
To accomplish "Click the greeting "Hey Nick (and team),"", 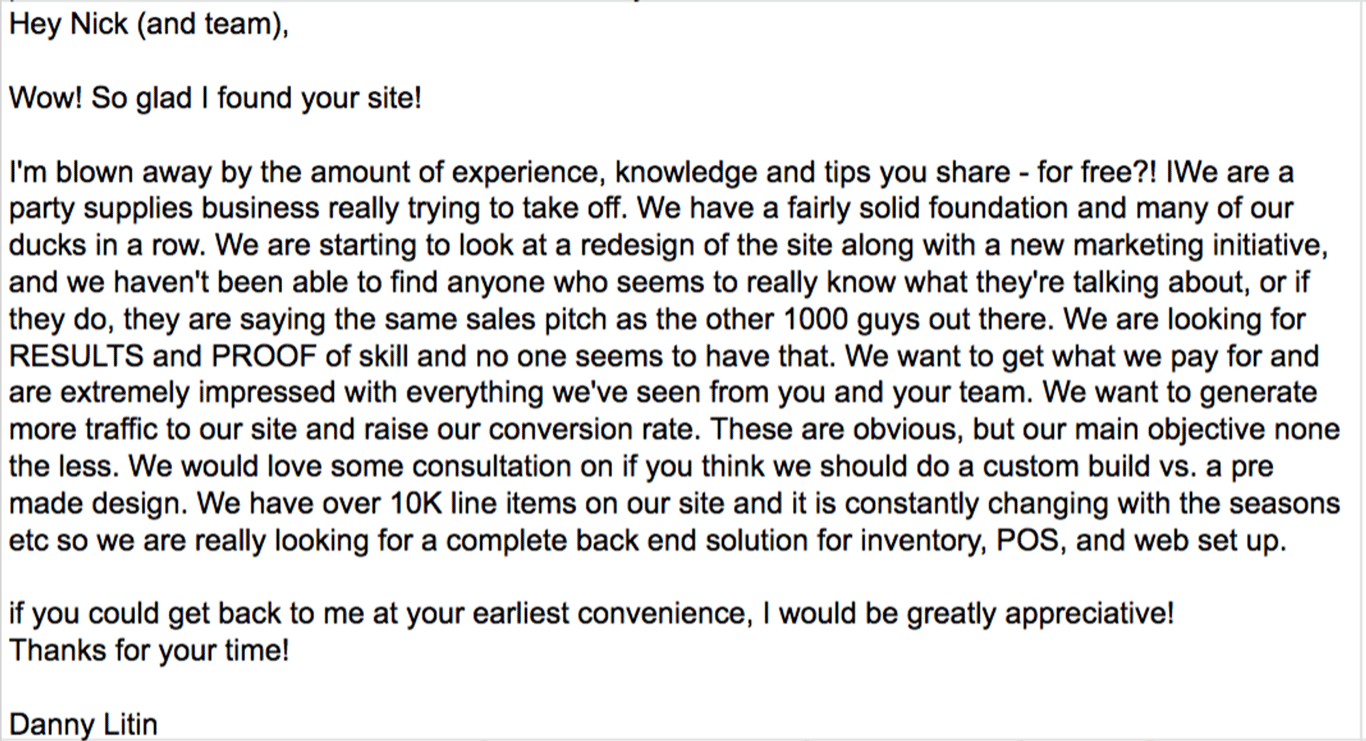I will [148, 24].
